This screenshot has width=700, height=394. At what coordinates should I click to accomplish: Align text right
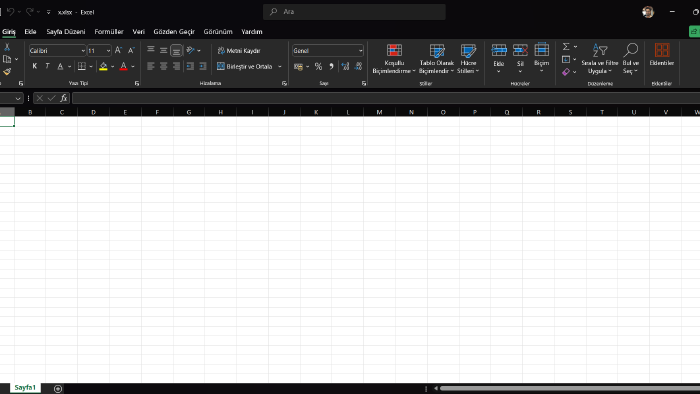tap(176, 66)
